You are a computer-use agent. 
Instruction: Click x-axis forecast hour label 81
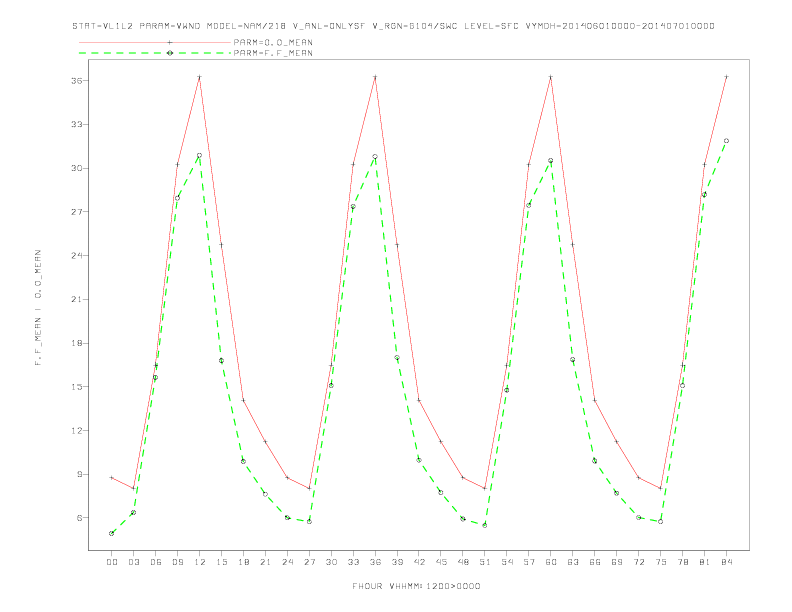(x=705, y=562)
